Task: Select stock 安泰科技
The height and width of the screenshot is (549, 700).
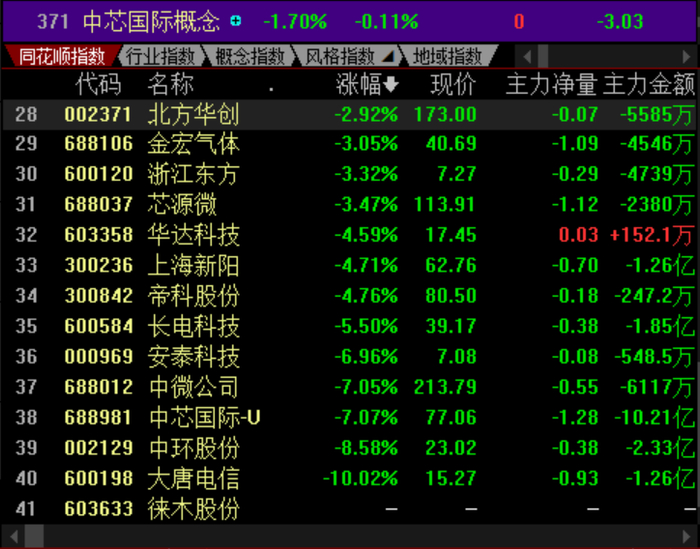Action: [193, 356]
